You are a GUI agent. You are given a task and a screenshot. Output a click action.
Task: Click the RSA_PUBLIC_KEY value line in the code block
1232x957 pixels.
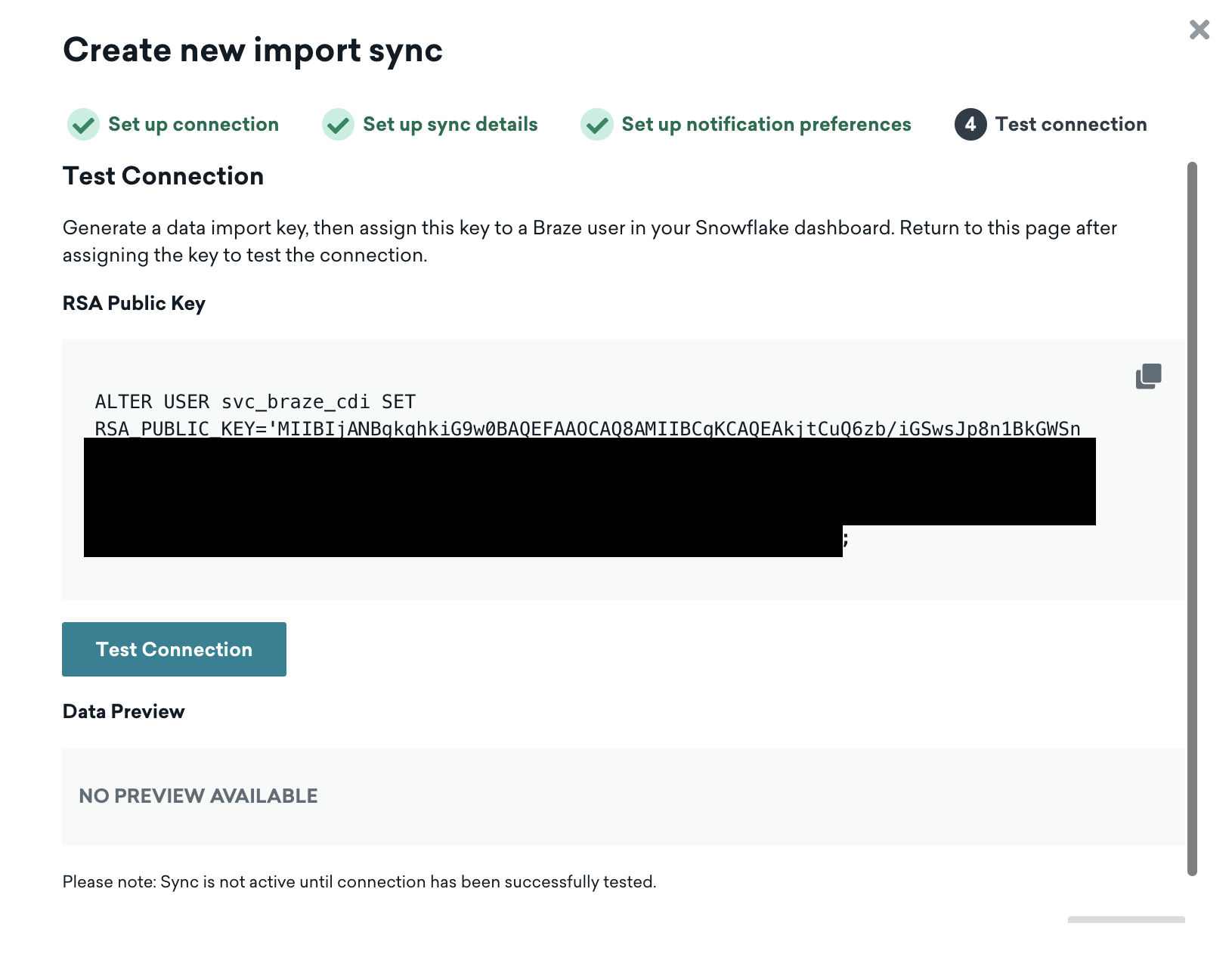coord(587,429)
